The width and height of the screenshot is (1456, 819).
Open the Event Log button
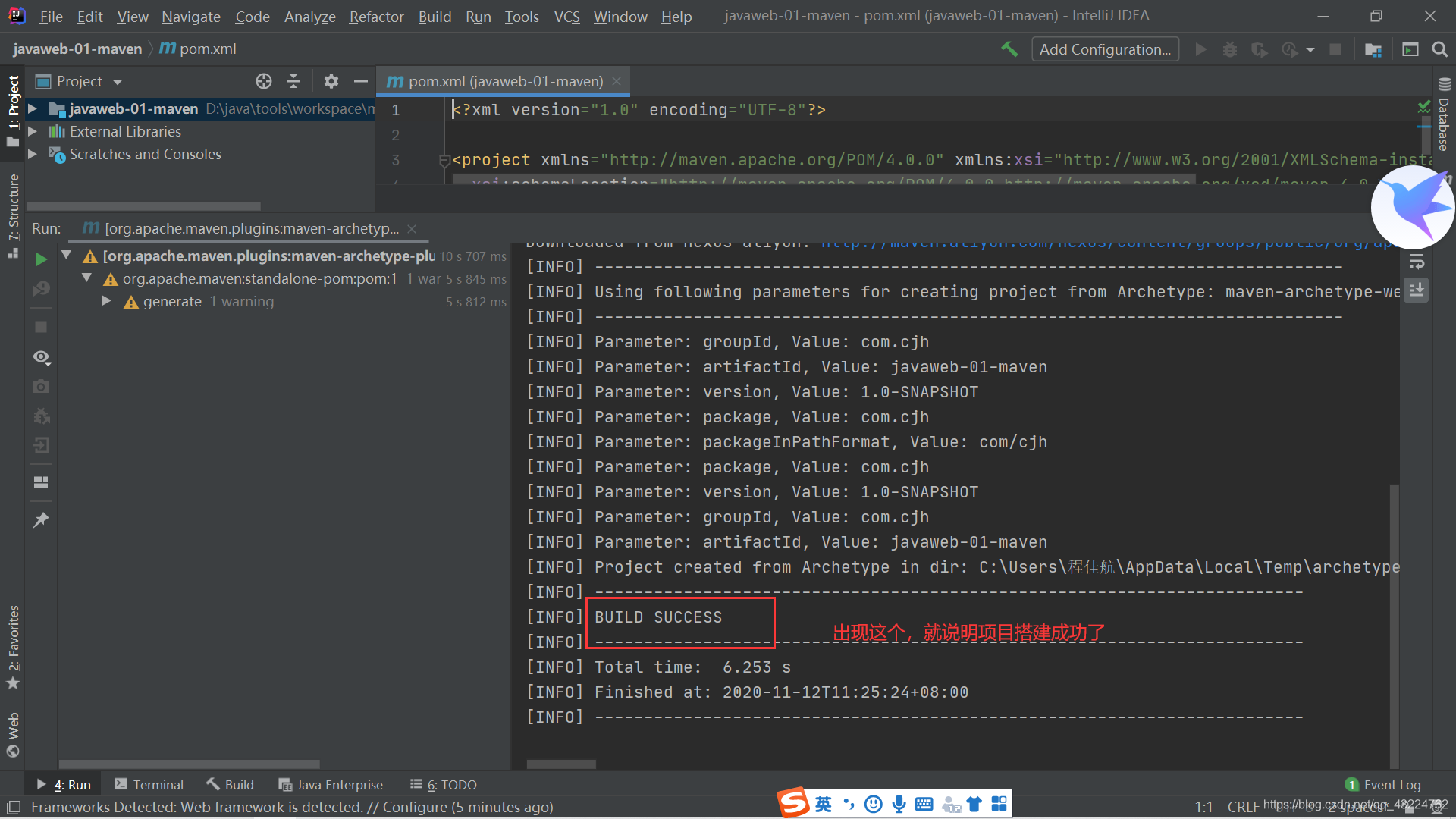click(x=1383, y=785)
